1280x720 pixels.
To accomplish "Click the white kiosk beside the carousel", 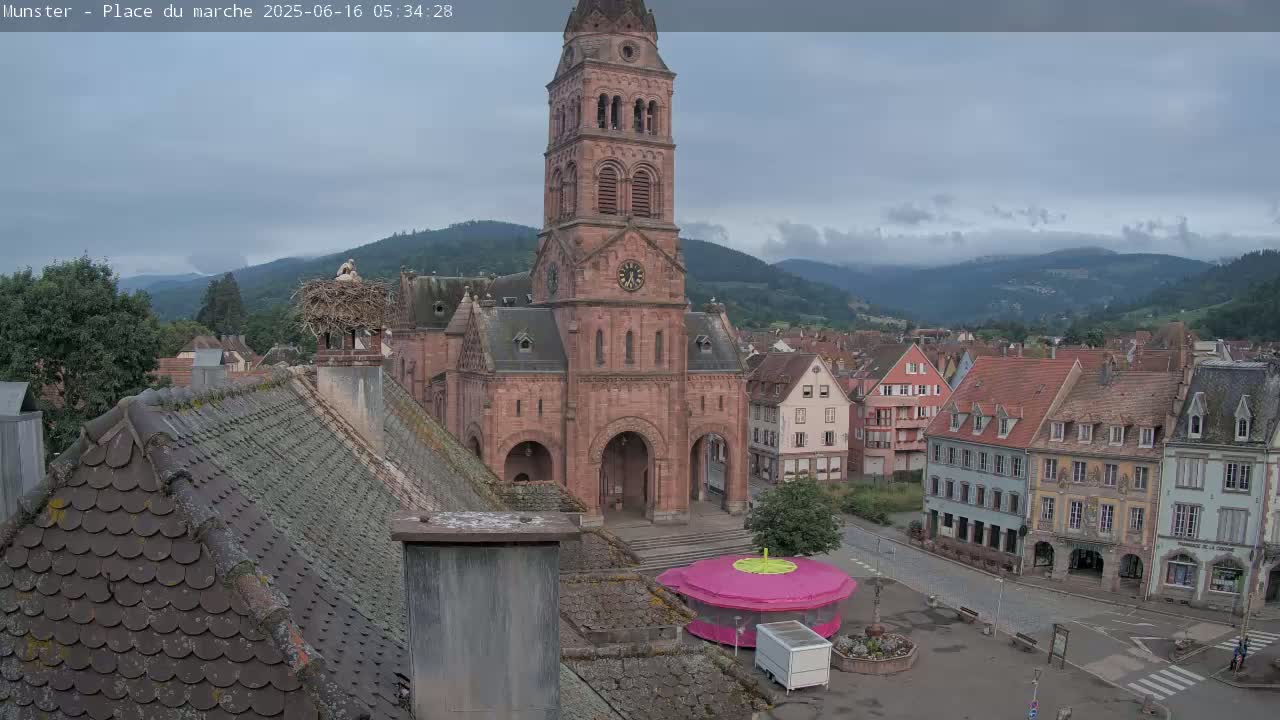I will (x=793, y=655).
